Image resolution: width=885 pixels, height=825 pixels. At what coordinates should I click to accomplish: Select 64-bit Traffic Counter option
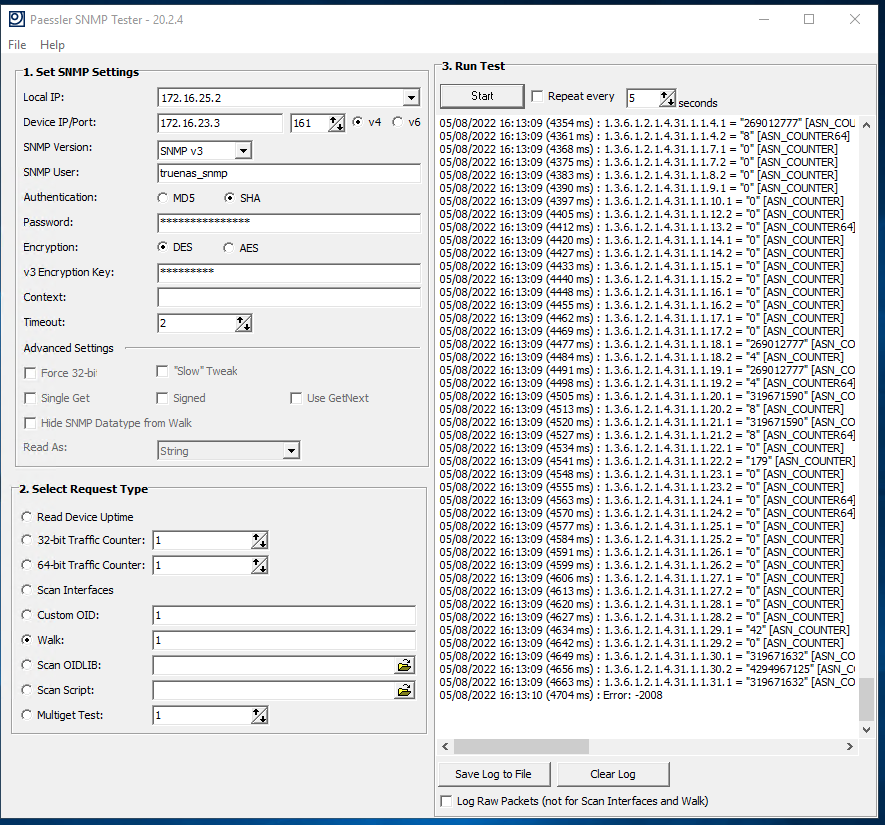[x=27, y=565]
